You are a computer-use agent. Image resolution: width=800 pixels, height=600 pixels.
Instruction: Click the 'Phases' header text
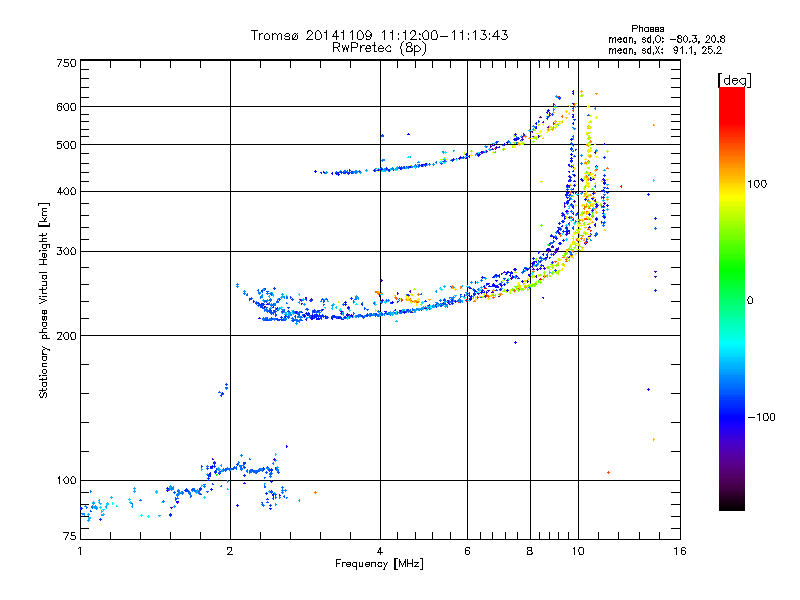click(x=647, y=29)
